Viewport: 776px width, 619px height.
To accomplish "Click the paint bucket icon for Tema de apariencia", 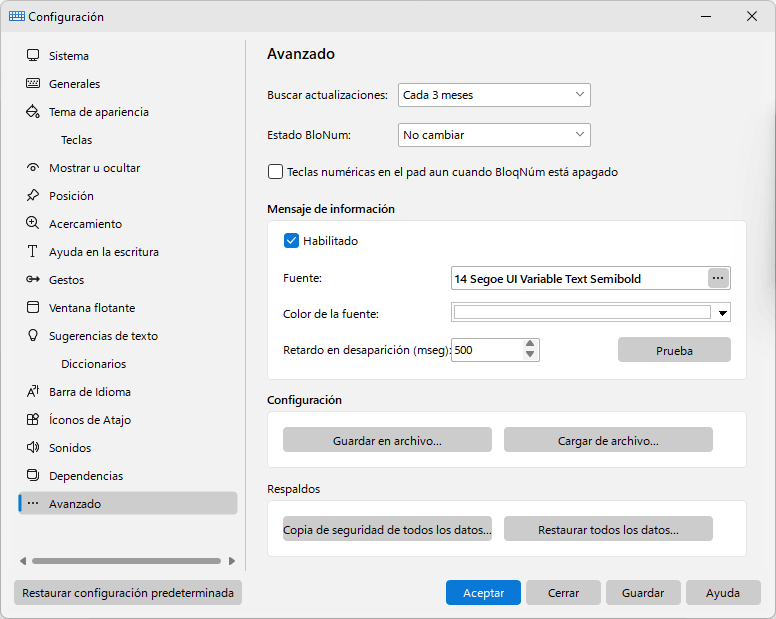I will tap(33, 111).
